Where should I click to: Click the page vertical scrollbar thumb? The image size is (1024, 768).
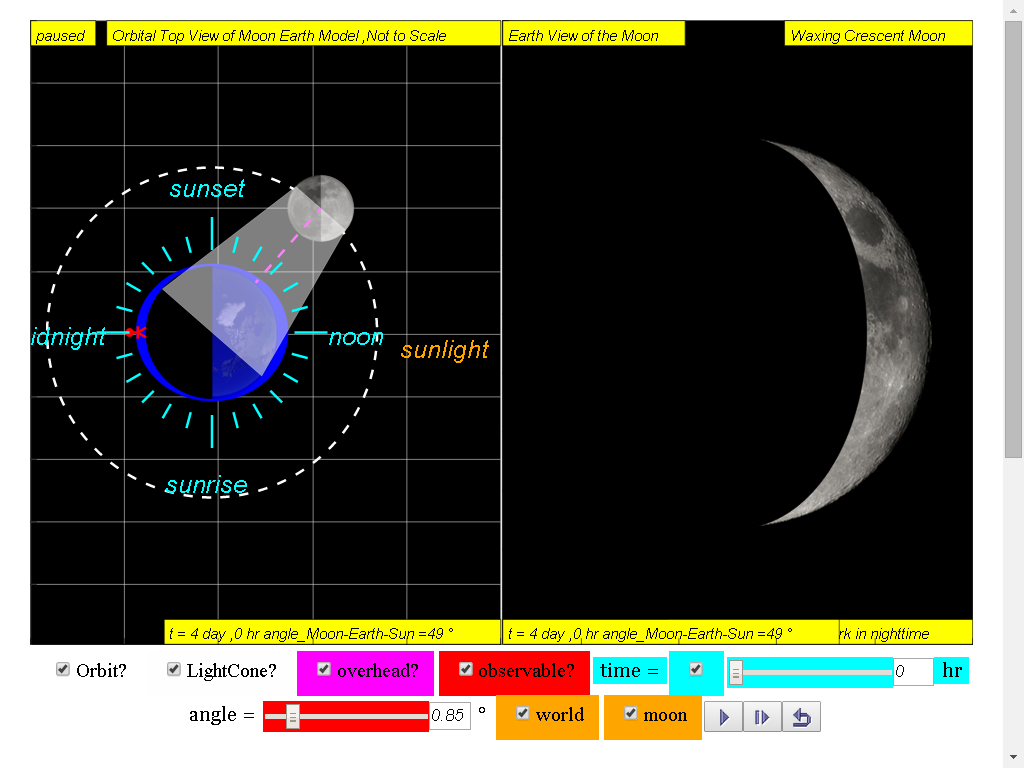[x=1014, y=239]
